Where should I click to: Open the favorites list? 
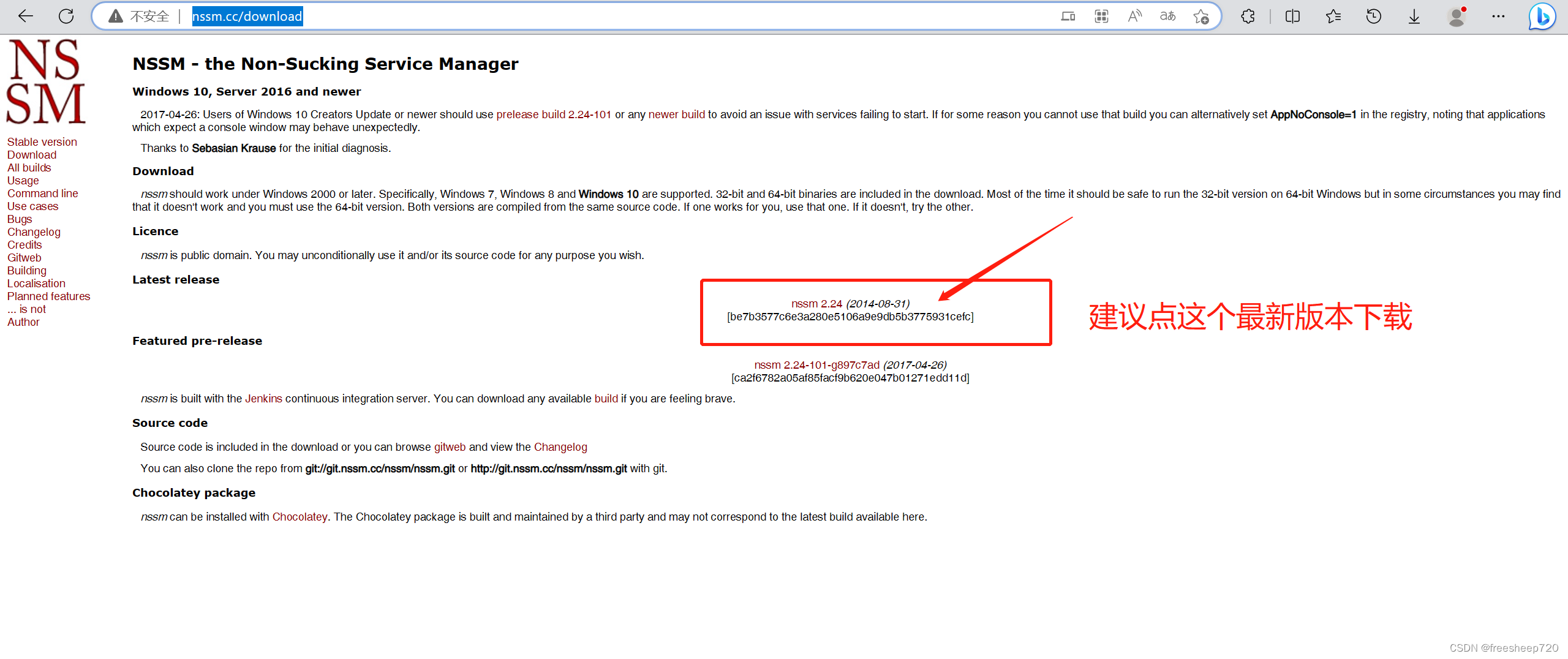click(1333, 17)
